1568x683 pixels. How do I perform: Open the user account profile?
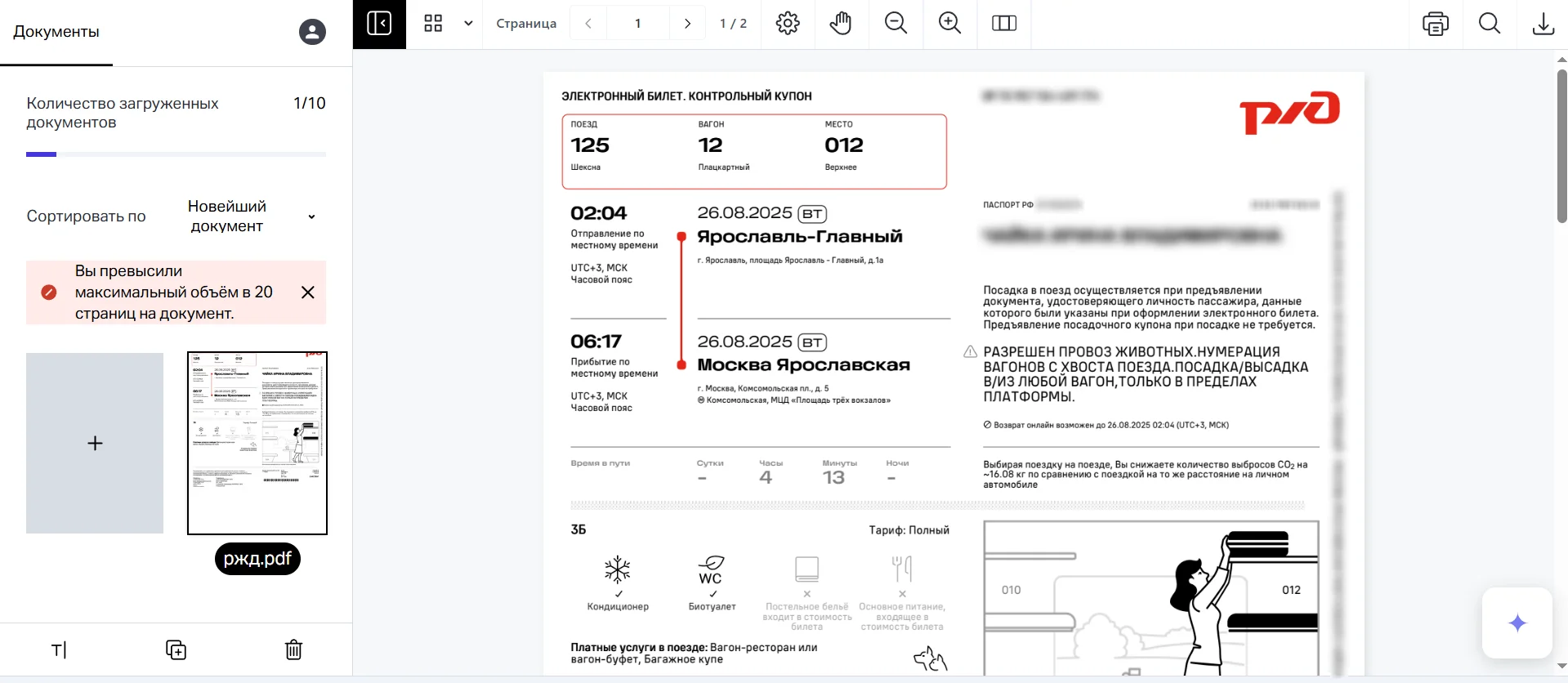(312, 32)
